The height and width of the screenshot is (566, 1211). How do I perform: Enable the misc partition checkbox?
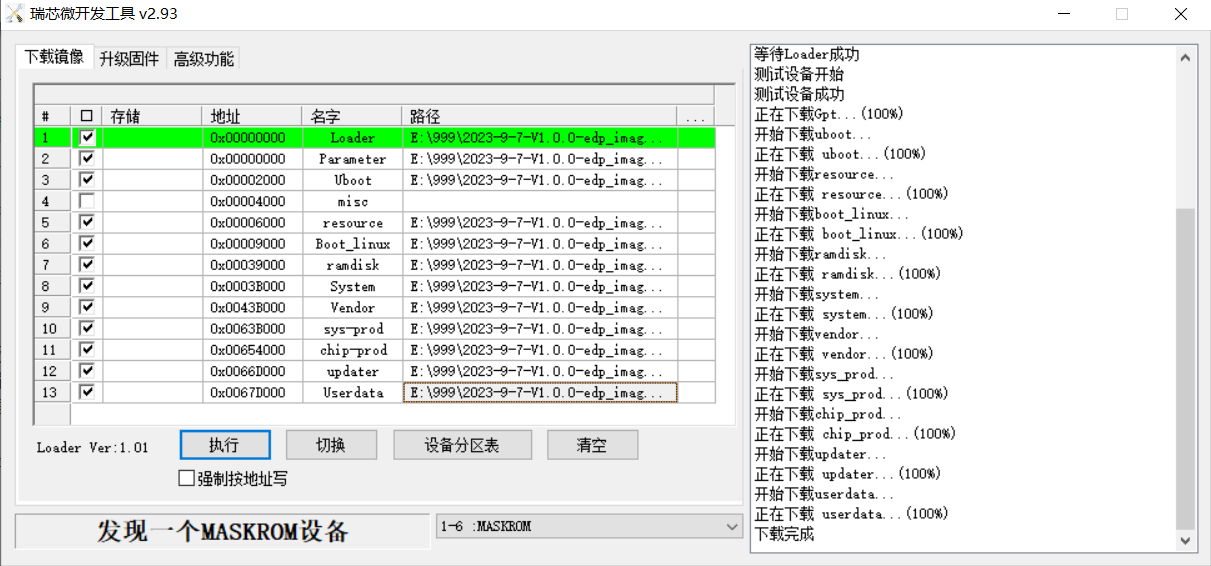click(87, 201)
